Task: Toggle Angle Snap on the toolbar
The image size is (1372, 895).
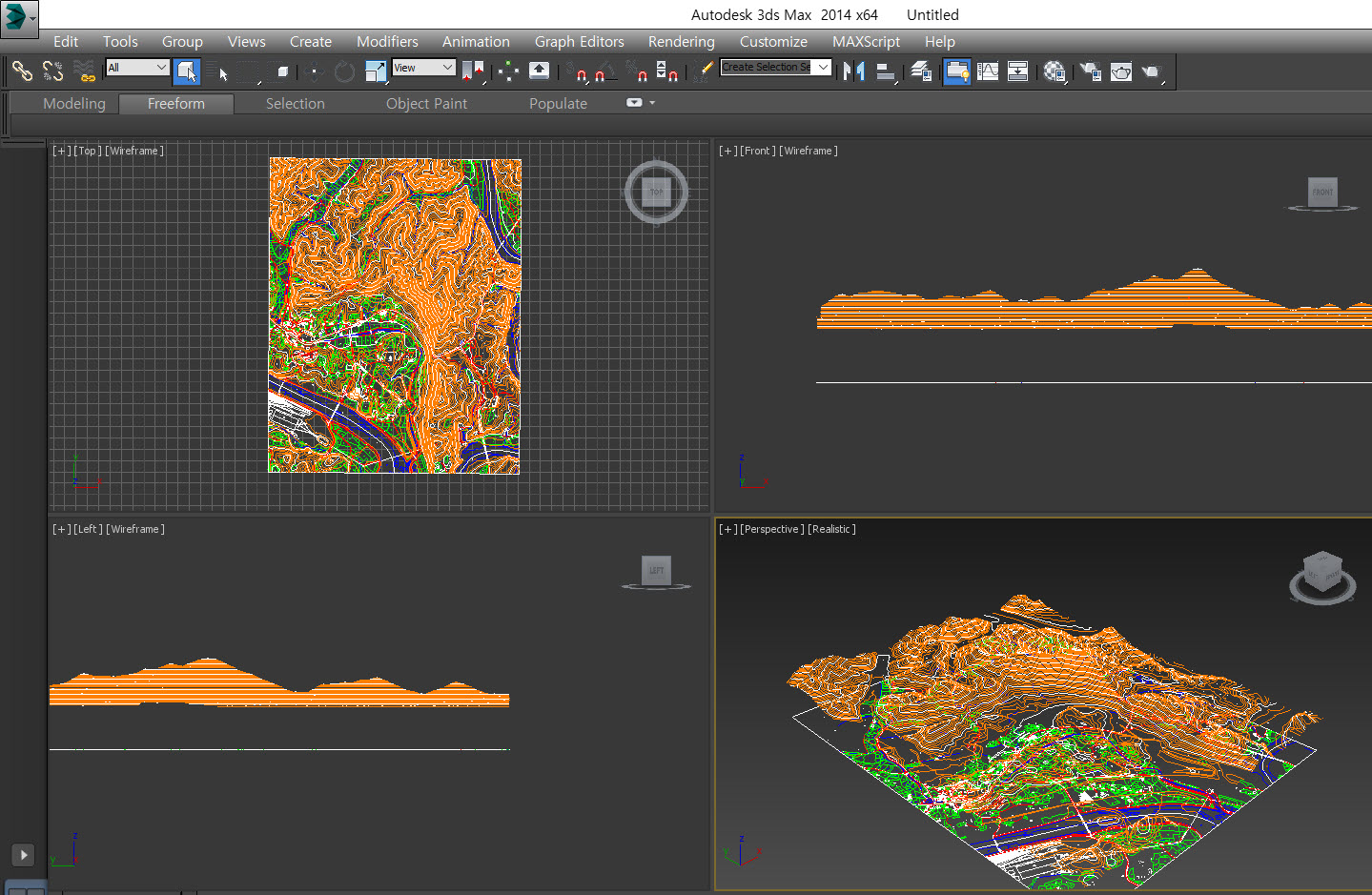Action: pos(604,71)
